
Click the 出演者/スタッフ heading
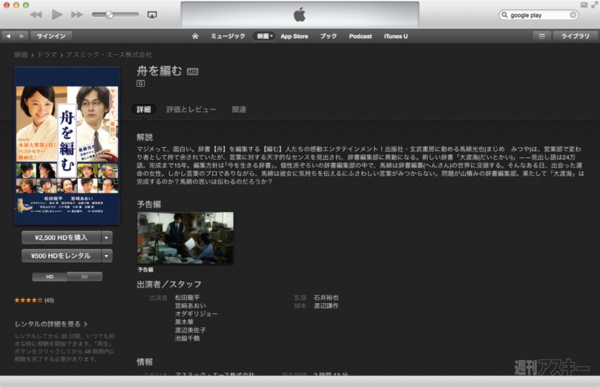click(x=169, y=284)
